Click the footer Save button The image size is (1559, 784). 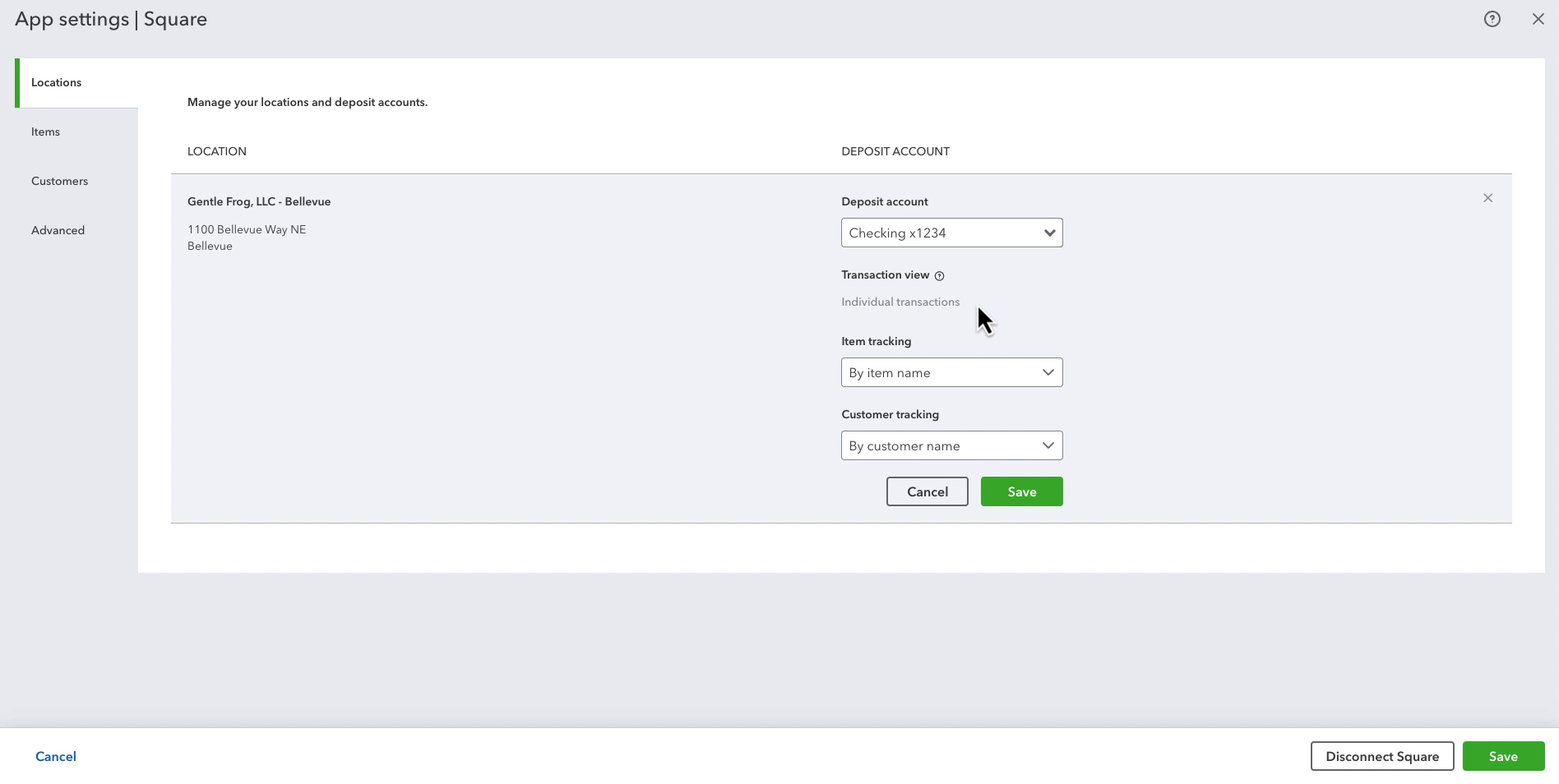(1503, 756)
